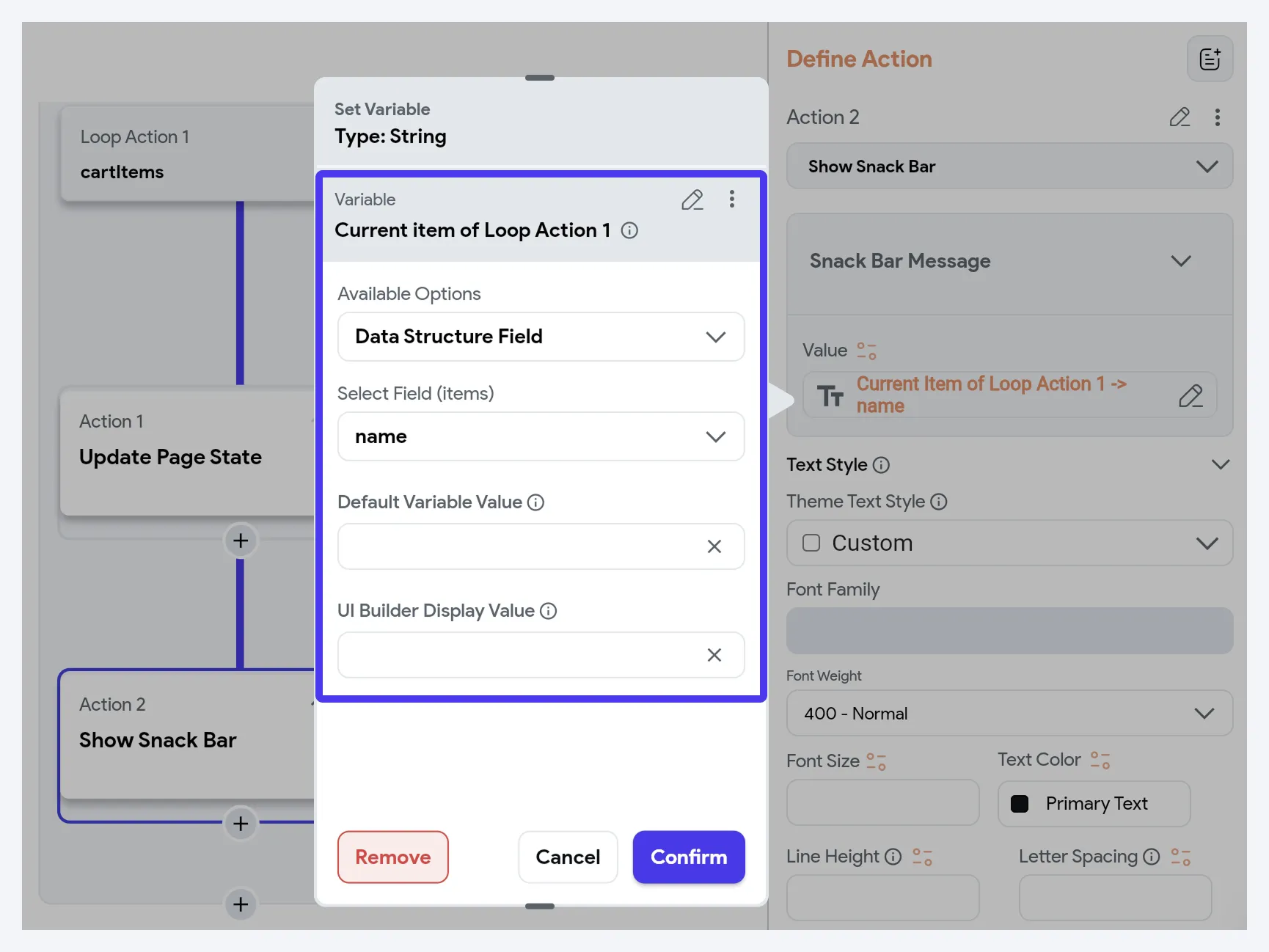
Task: Click the variable settings icon beside Value
Action: (867, 351)
